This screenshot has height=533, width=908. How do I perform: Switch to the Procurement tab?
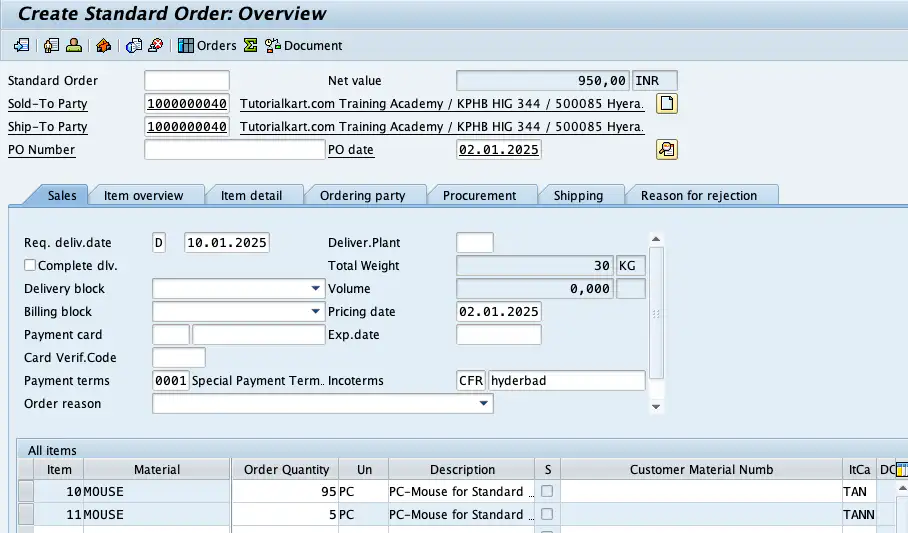click(479, 195)
